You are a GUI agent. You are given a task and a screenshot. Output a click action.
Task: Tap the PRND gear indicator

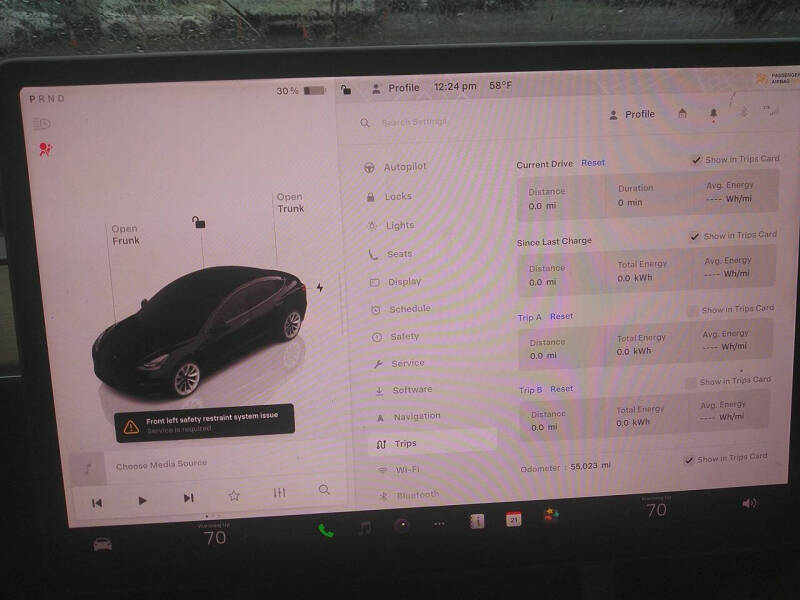46,99
